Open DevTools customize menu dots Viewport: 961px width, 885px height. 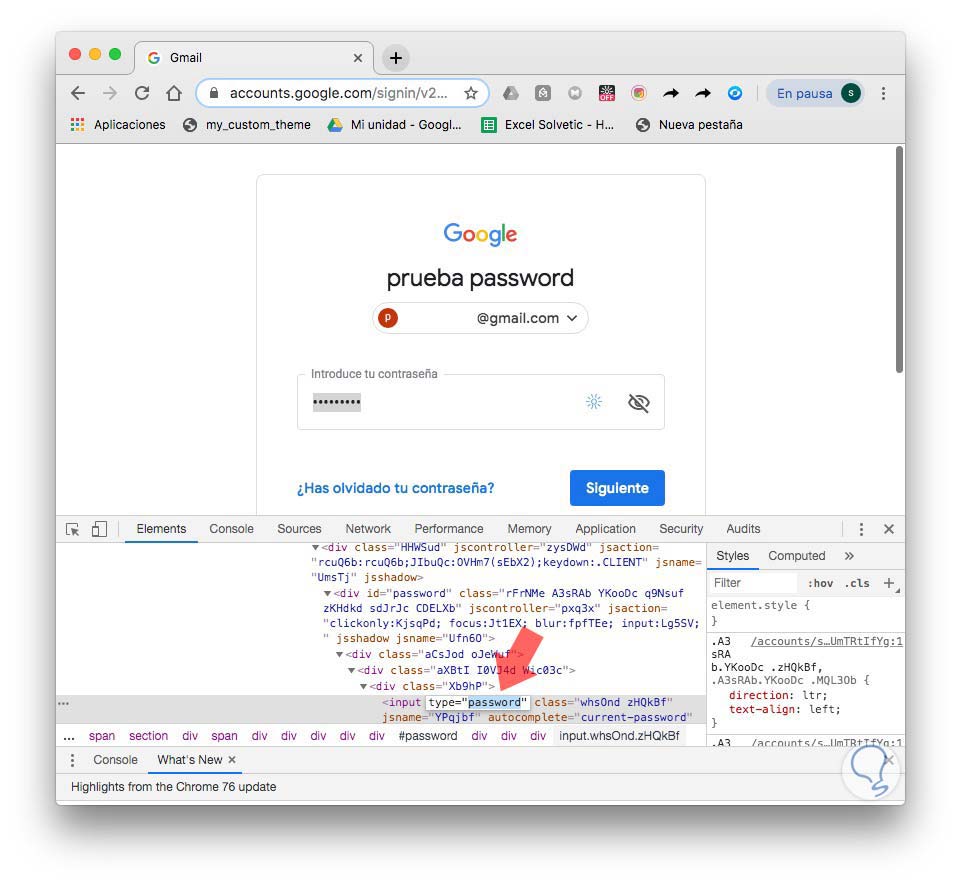click(861, 529)
